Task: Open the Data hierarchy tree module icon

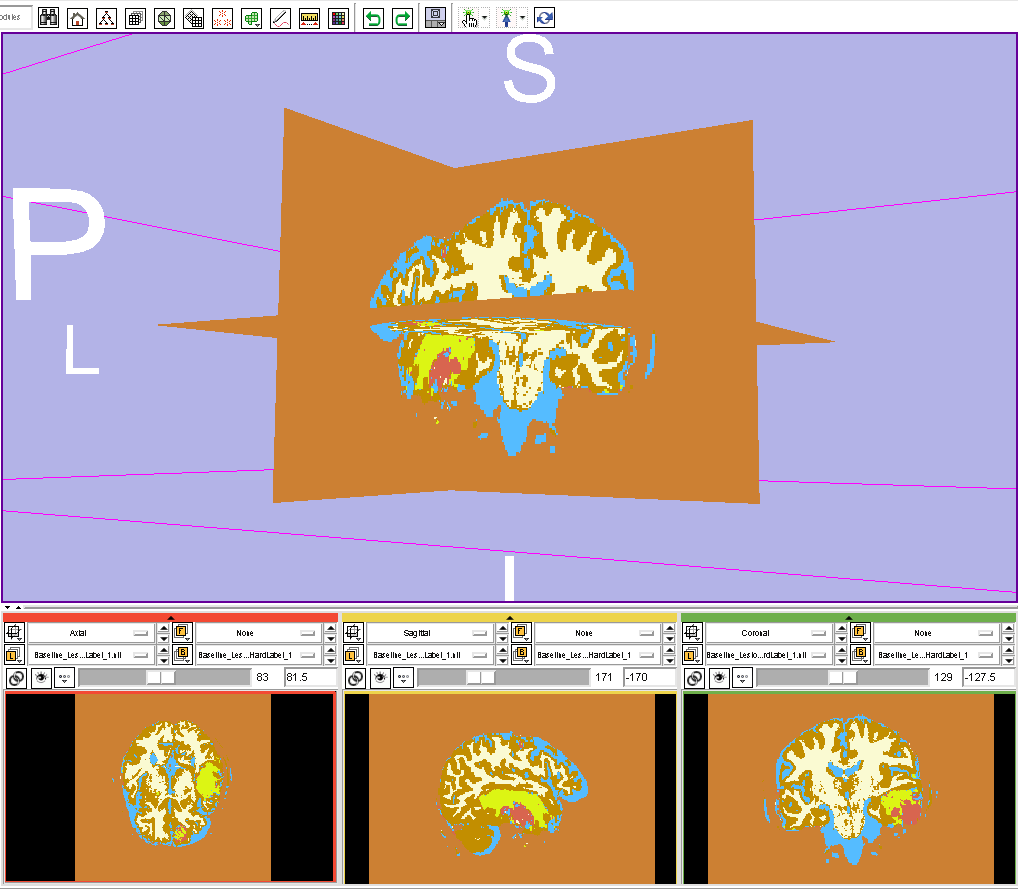Action: [105, 18]
